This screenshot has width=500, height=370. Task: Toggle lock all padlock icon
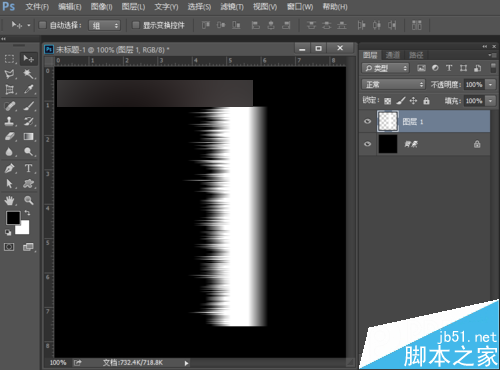[426, 101]
